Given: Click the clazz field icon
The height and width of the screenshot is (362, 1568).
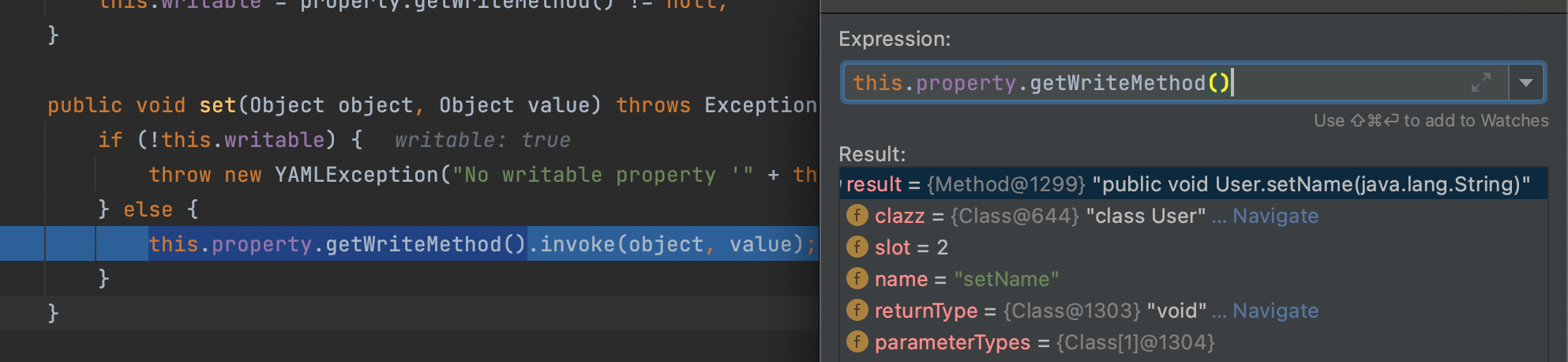Looking at the screenshot, I should (857, 216).
